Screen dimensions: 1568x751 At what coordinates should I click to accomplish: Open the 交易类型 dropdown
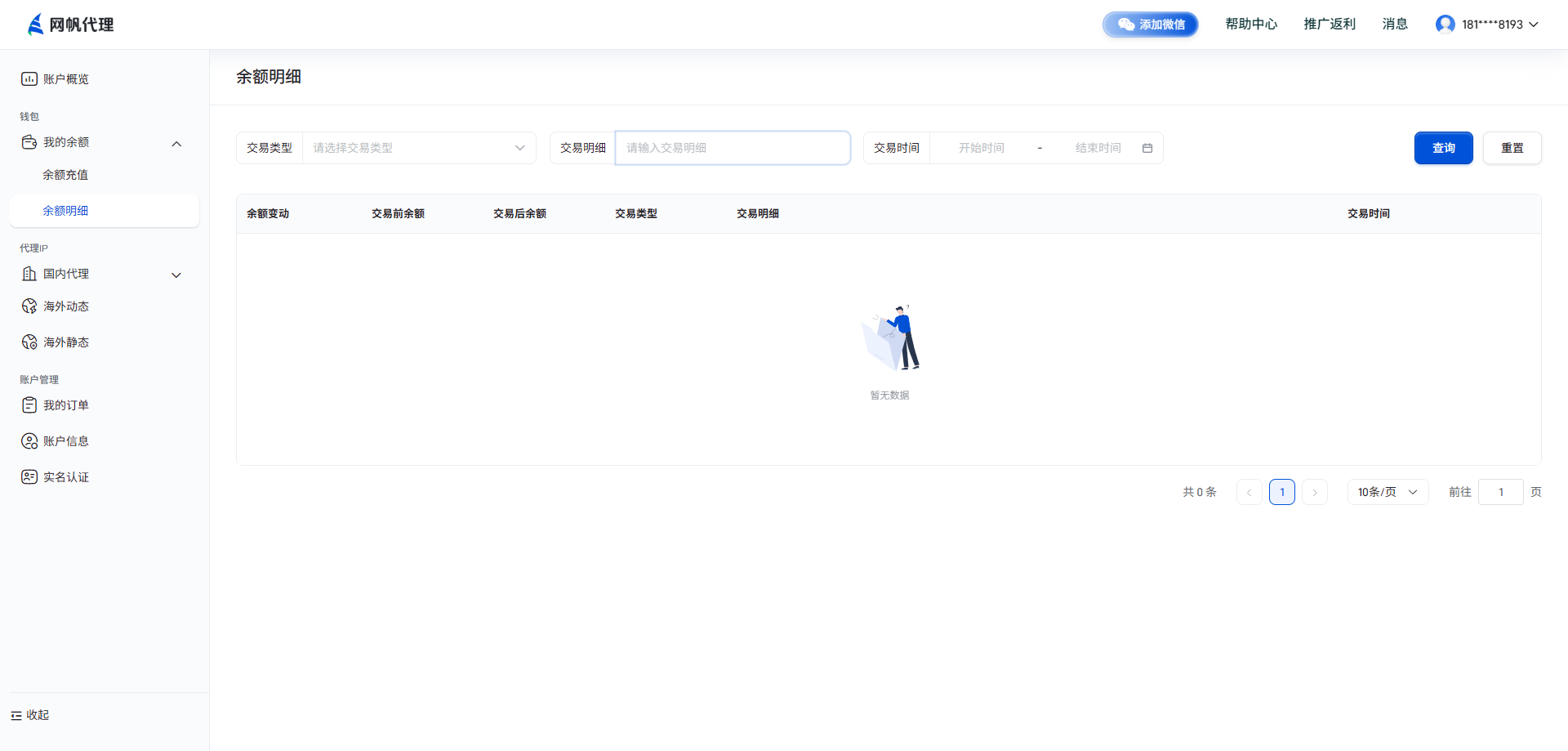pyautogui.click(x=419, y=148)
